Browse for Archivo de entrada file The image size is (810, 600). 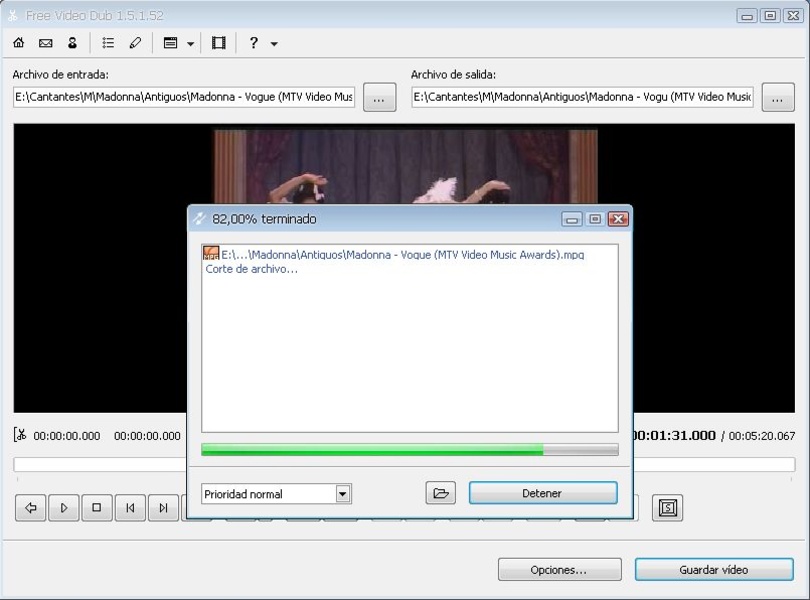coord(379,97)
